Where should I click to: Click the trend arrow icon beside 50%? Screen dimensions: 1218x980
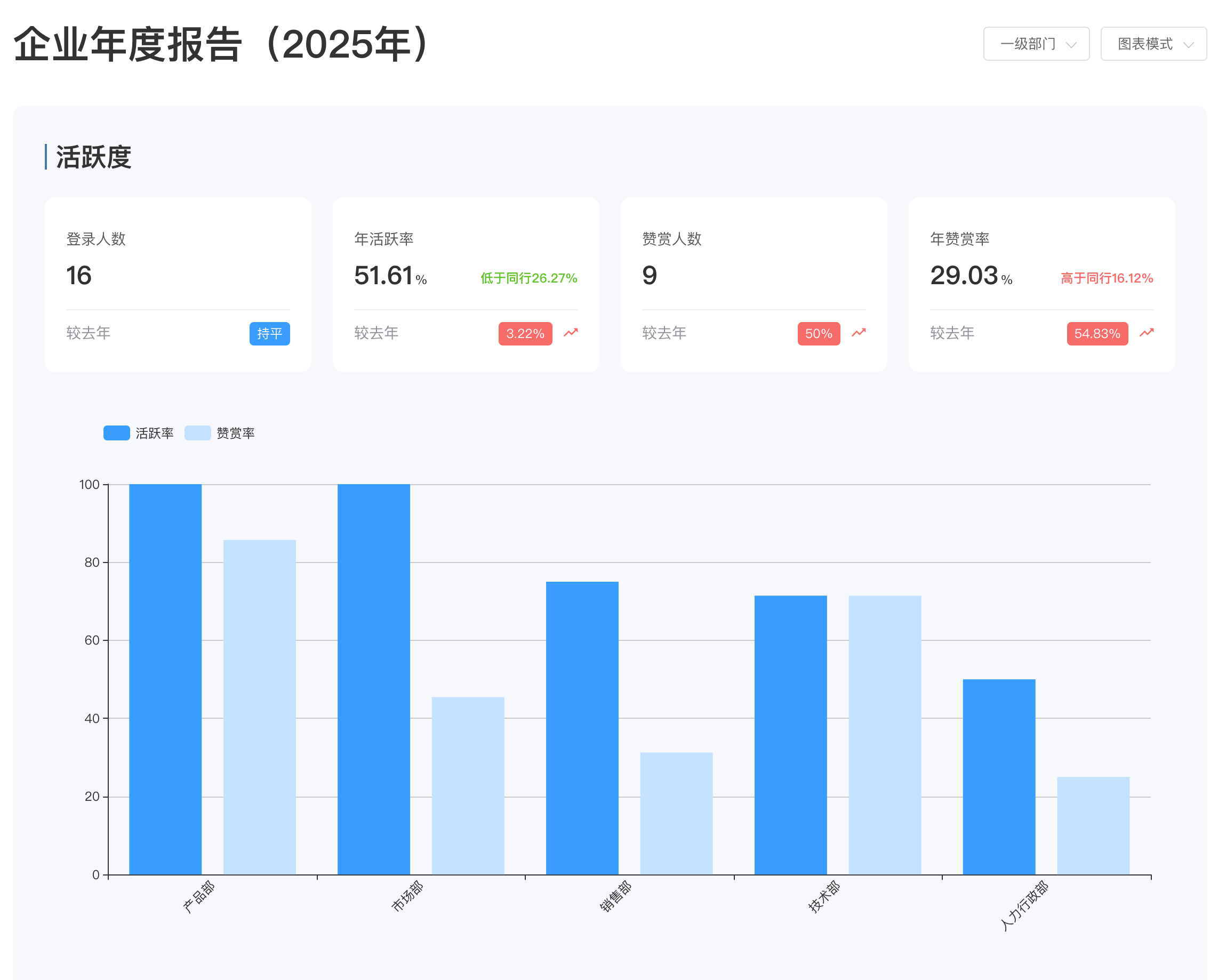point(859,333)
